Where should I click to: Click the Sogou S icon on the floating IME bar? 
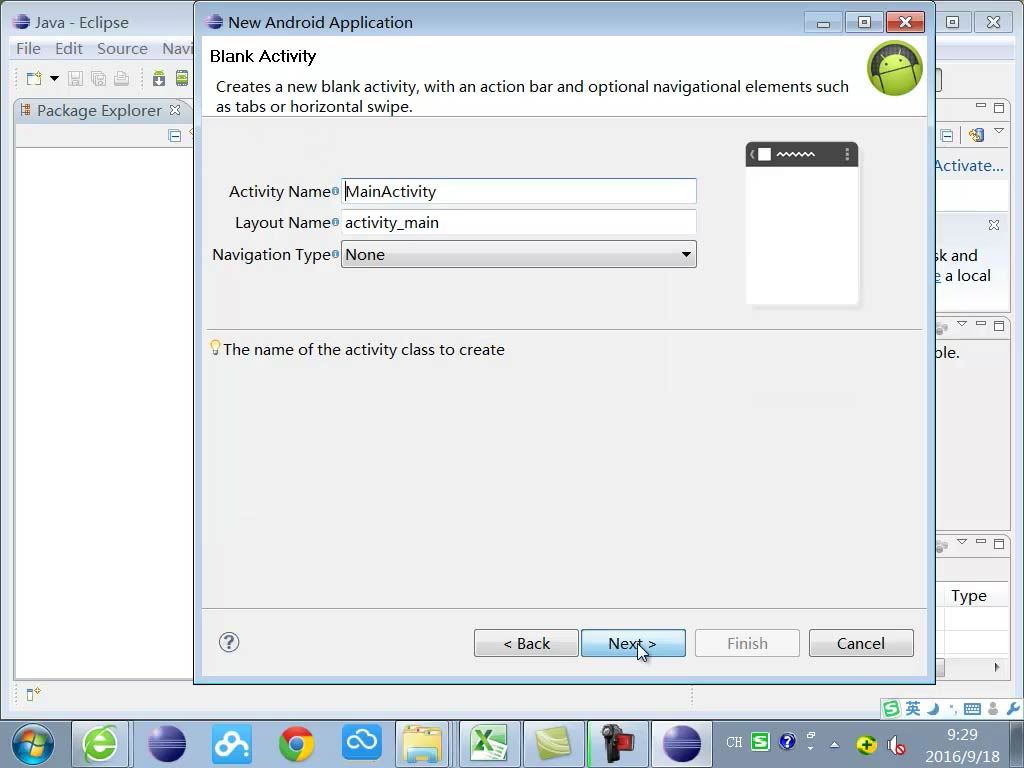click(x=891, y=709)
